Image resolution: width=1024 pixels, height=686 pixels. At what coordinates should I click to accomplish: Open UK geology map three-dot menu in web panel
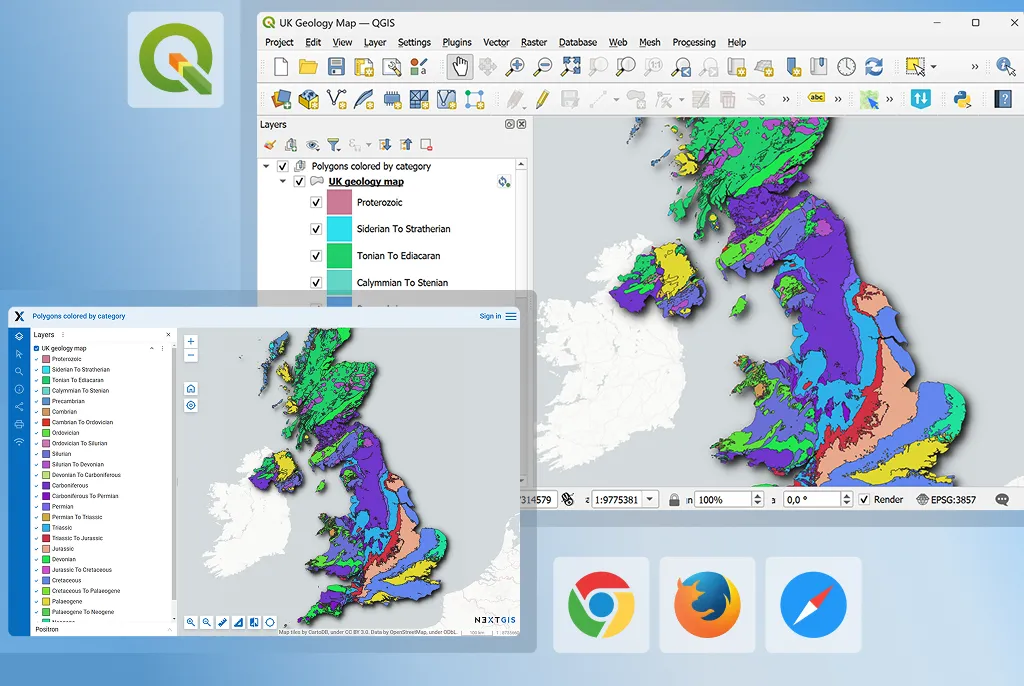(163, 348)
